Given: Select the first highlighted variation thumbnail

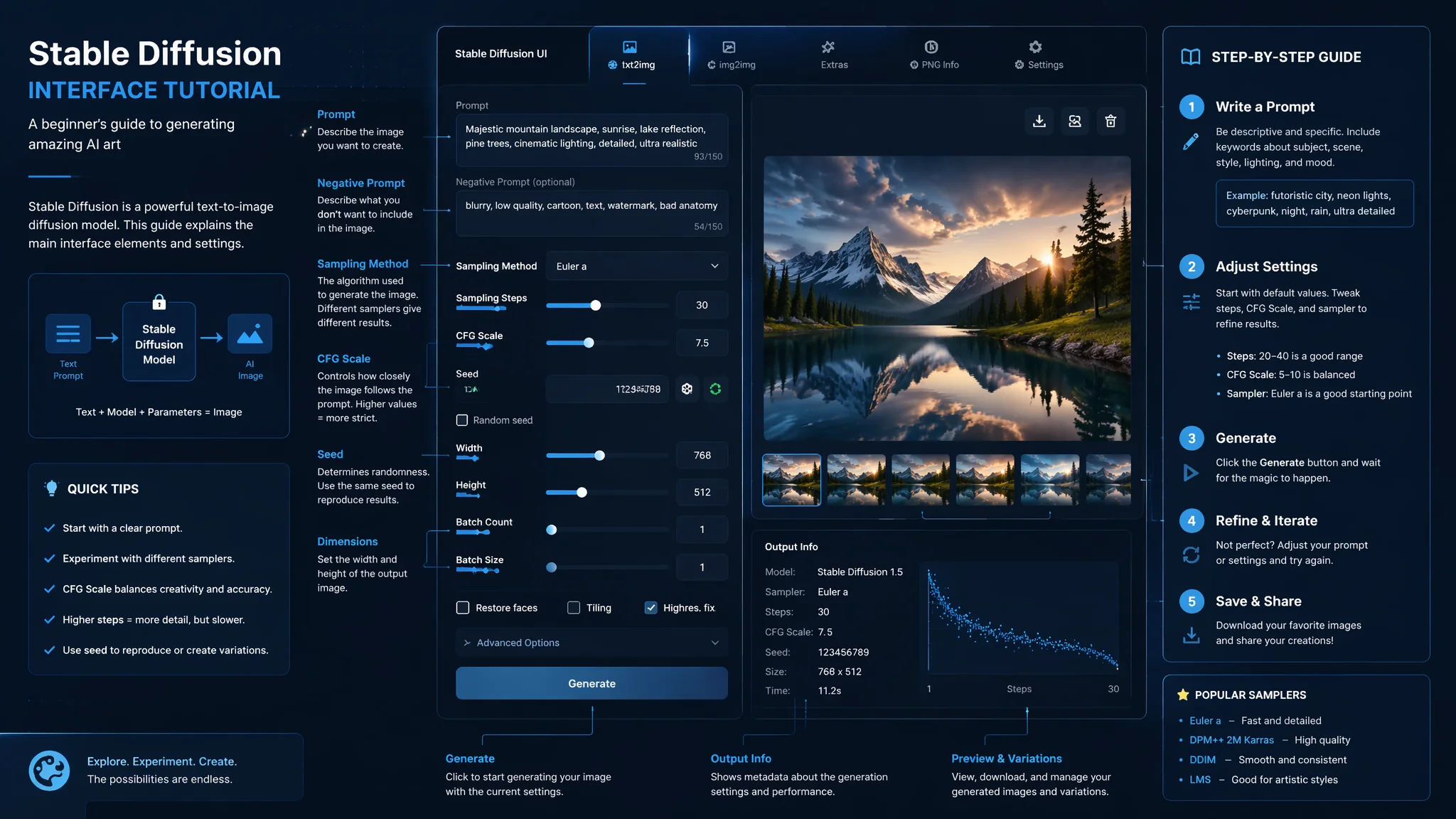Looking at the screenshot, I should (x=791, y=480).
